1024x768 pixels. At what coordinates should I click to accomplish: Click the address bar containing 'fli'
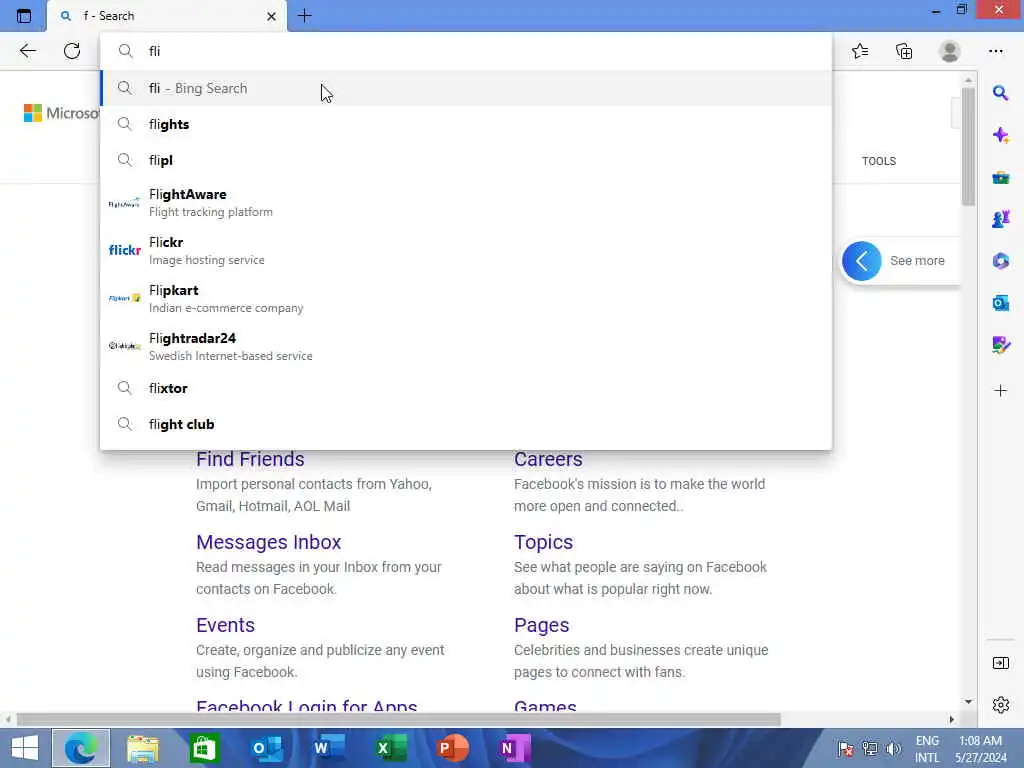pyautogui.click(x=466, y=51)
